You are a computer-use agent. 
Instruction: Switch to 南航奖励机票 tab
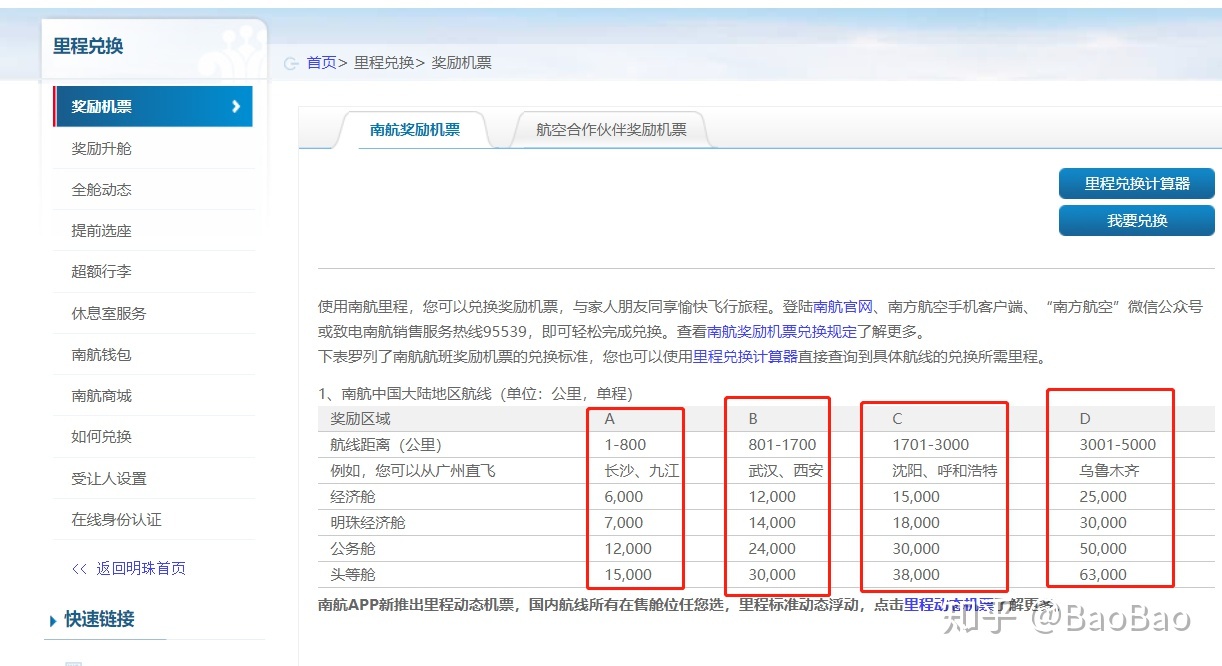click(415, 130)
